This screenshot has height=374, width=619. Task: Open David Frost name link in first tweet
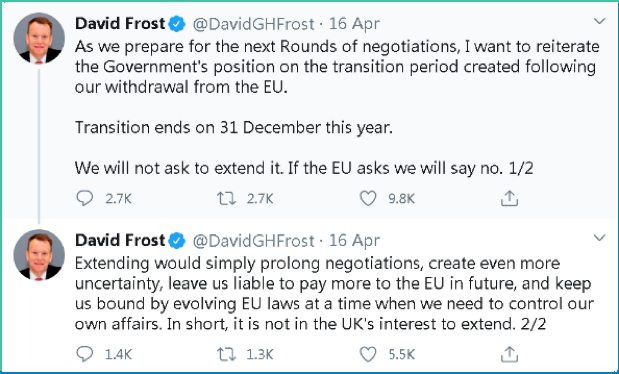click(120, 24)
